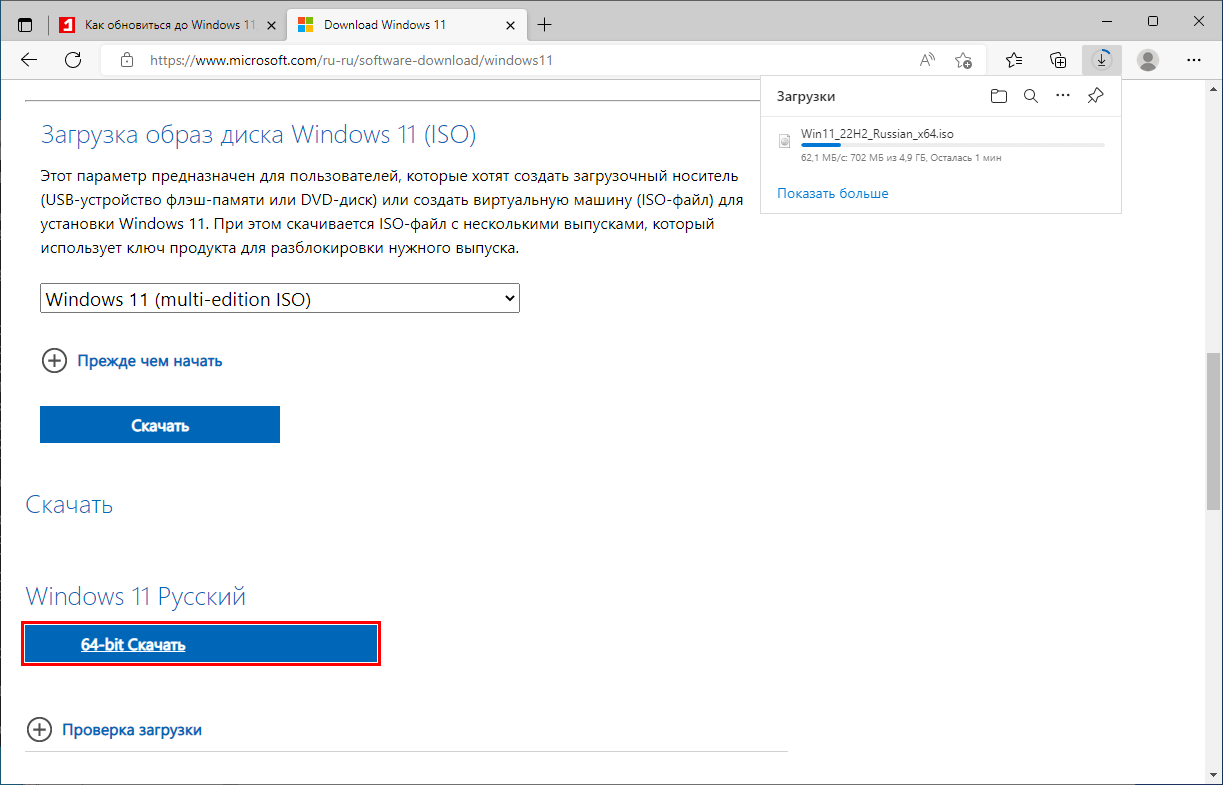Click the blue 'Скачать' button
This screenshot has width=1223, height=785.
[x=160, y=425]
